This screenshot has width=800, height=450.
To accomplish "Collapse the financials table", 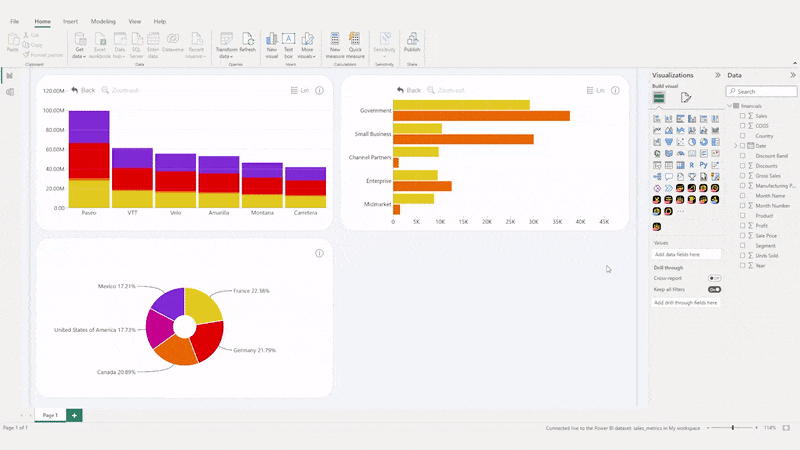I will (729, 105).
